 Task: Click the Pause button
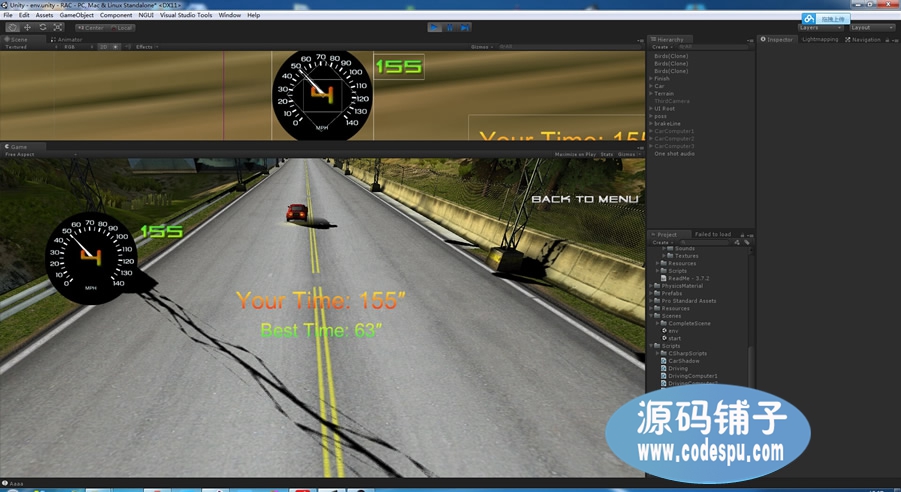pyautogui.click(x=450, y=27)
